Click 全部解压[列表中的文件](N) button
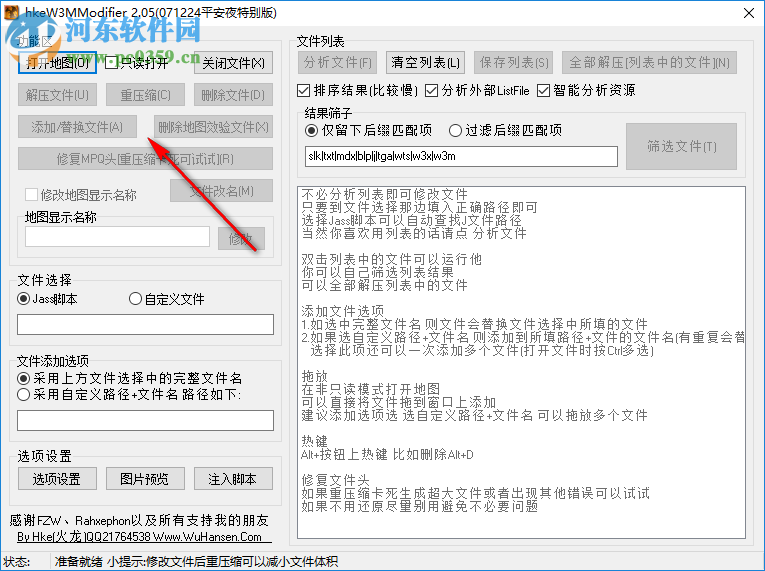Screen dimensions: 765x571 pos(649,62)
